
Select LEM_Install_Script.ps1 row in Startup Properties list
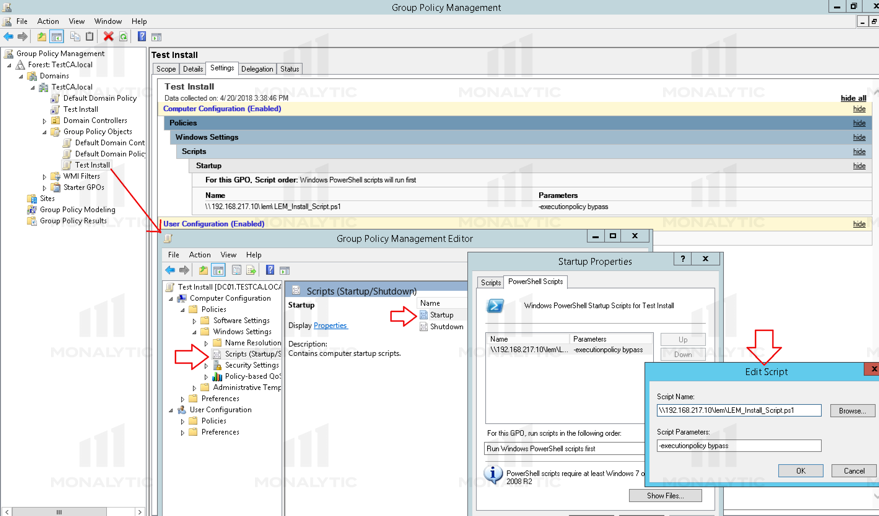coord(569,349)
